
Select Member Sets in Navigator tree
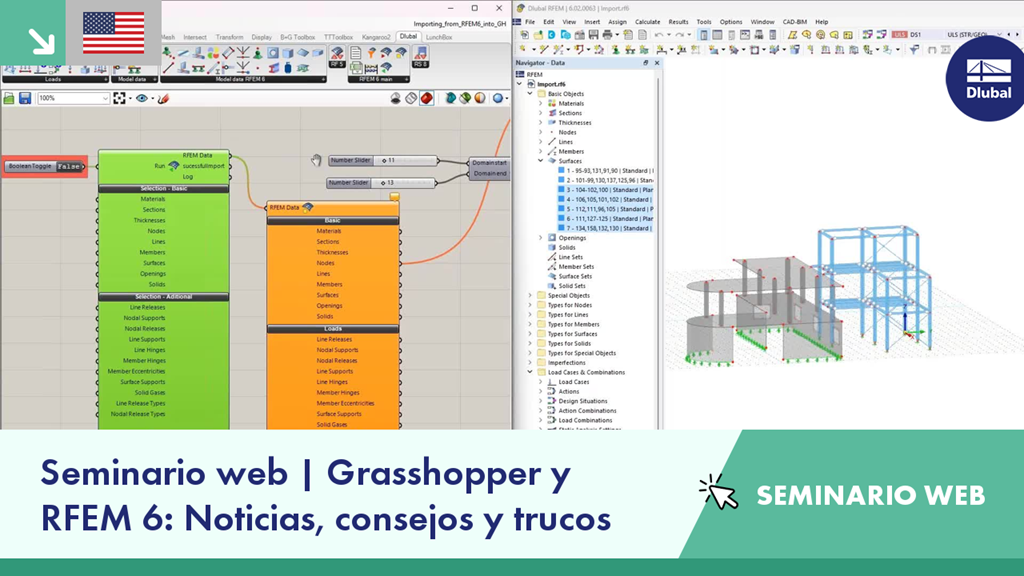(x=576, y=266)
